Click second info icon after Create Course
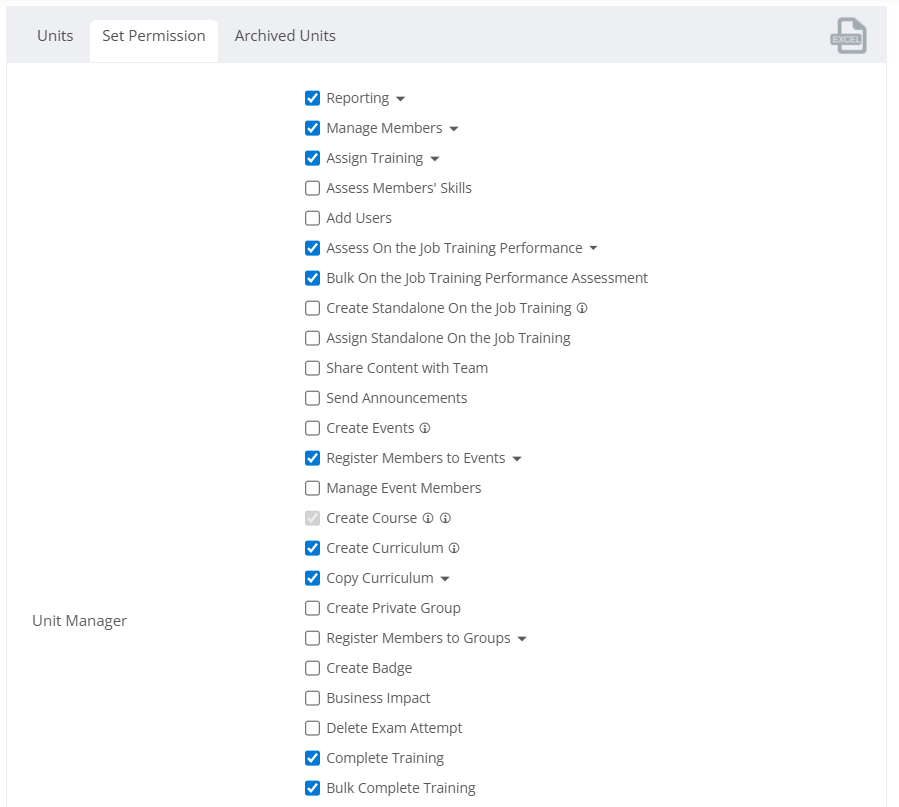The height and width of the screenshot is (807, 899). pyautogui.click(x=445, y=518)
